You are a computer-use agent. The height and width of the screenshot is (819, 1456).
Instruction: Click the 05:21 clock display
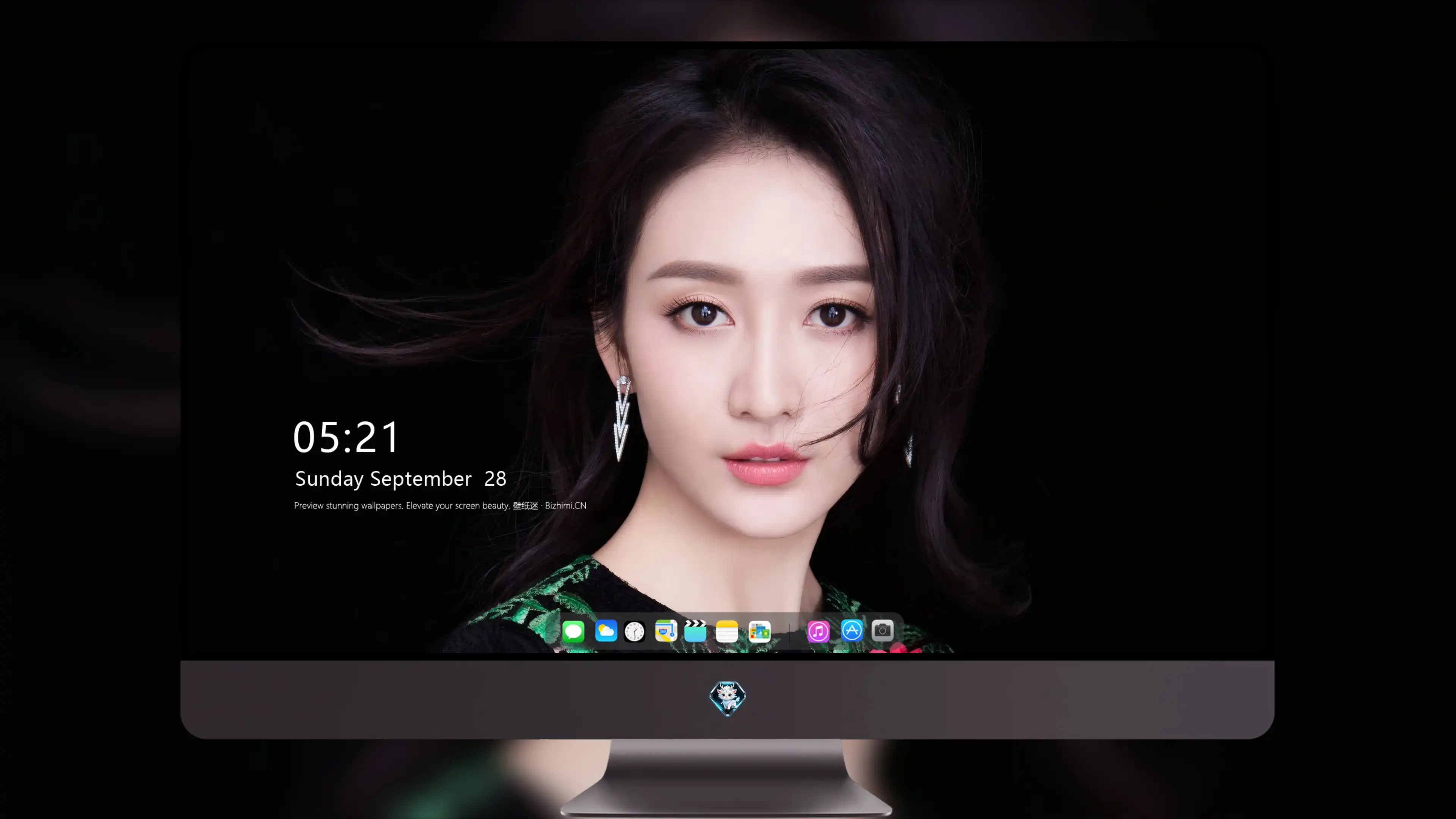click(346, 437)
